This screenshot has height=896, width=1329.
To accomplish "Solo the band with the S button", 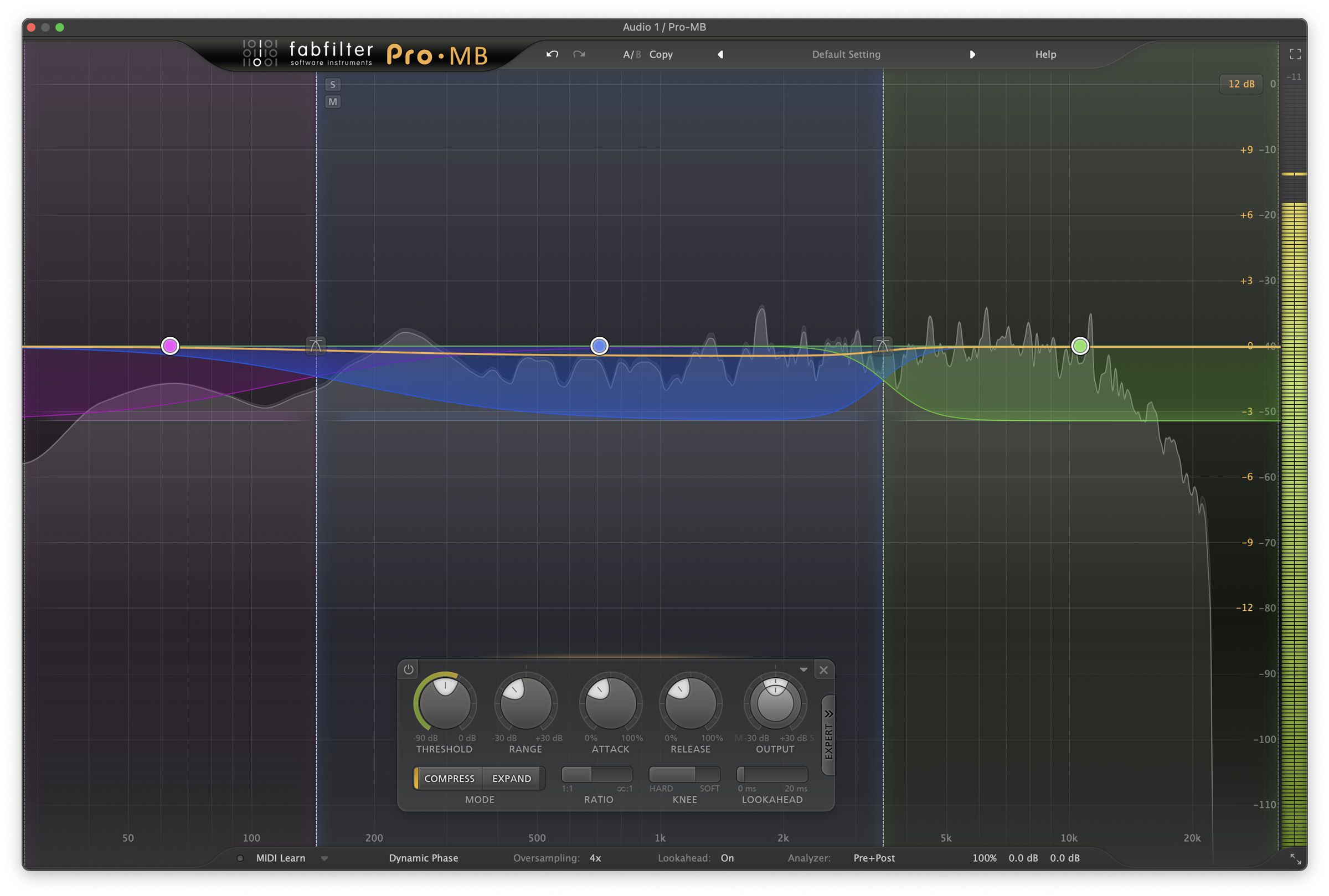I will (333, 85).
